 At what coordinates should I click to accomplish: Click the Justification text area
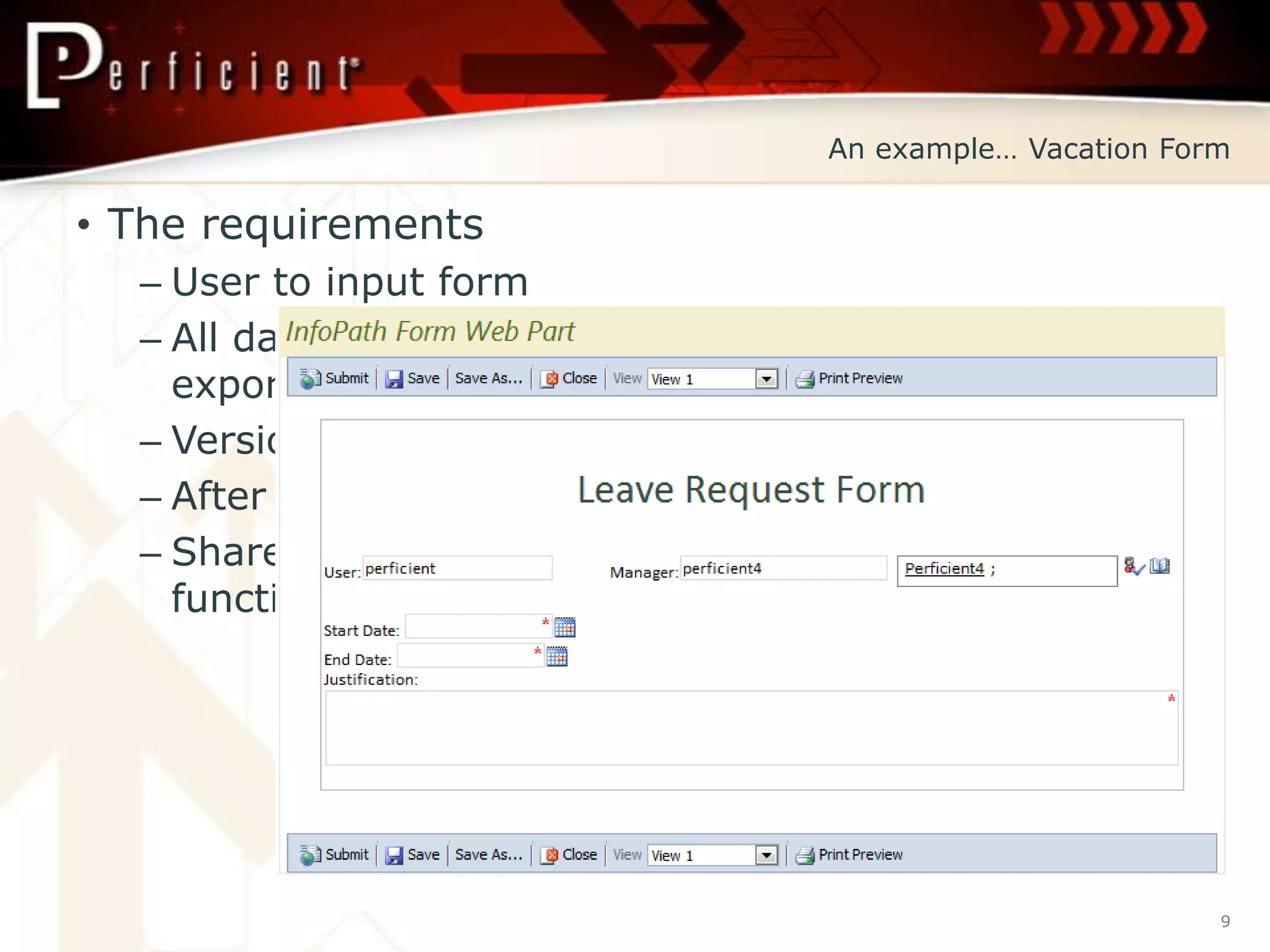752,728
